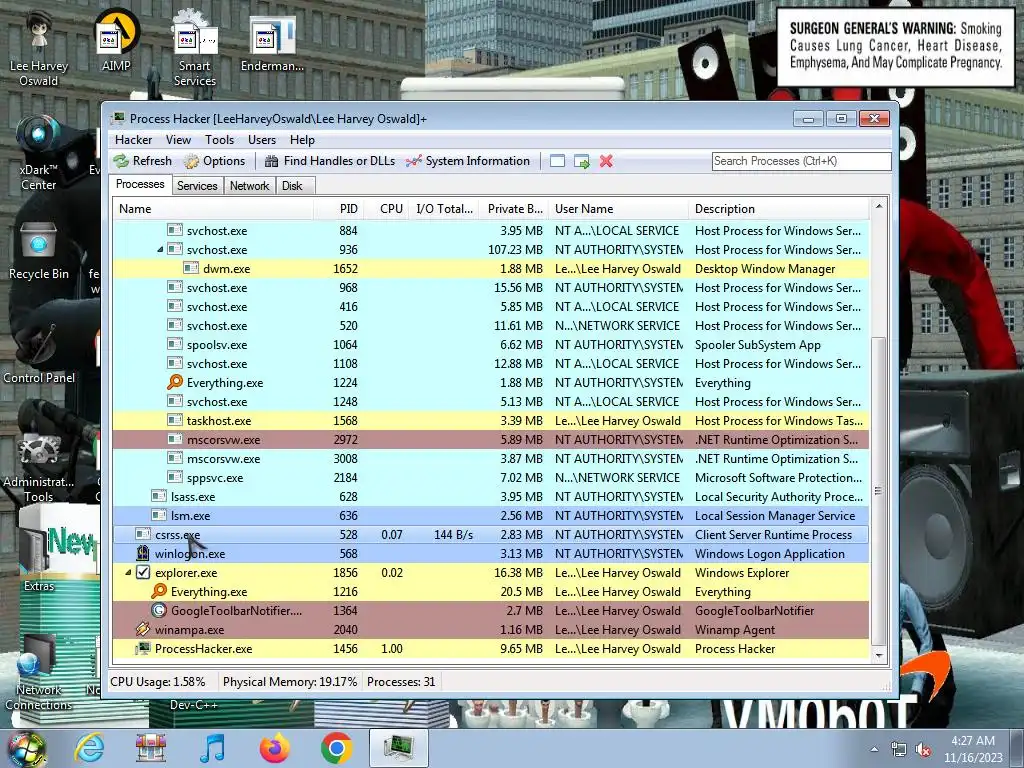
Task: Select the lsm.exe process row
Action: click(x=491, y=515)
